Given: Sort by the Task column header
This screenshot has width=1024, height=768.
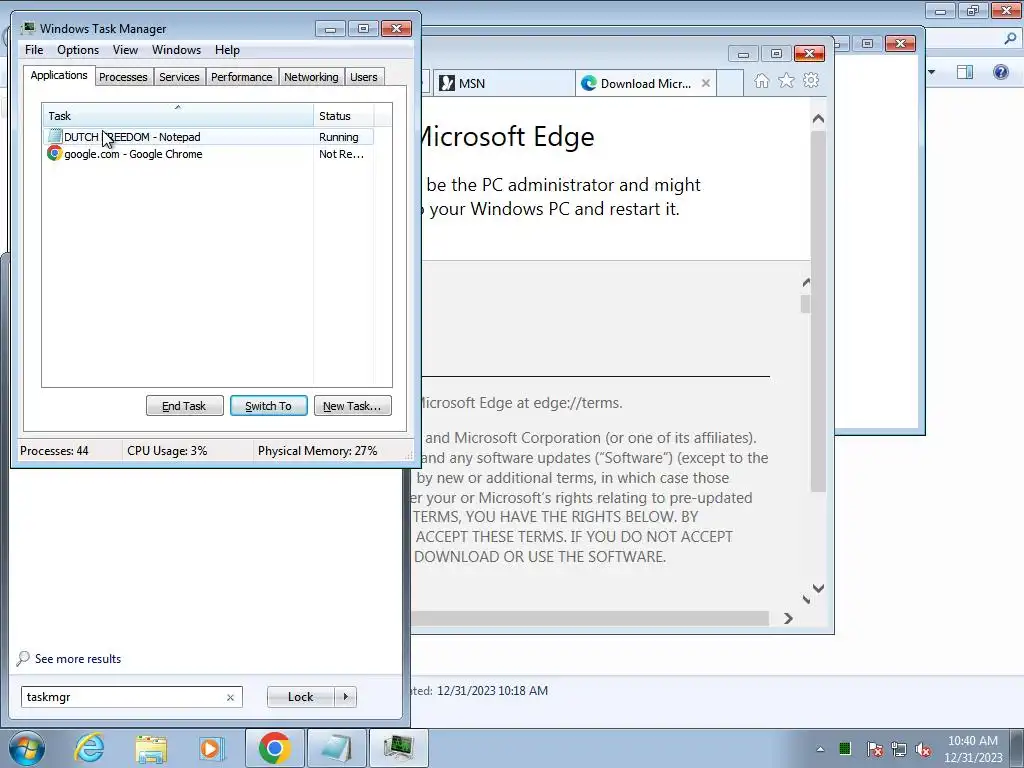Looking at the screenshot, I should (x=178, y=116).
